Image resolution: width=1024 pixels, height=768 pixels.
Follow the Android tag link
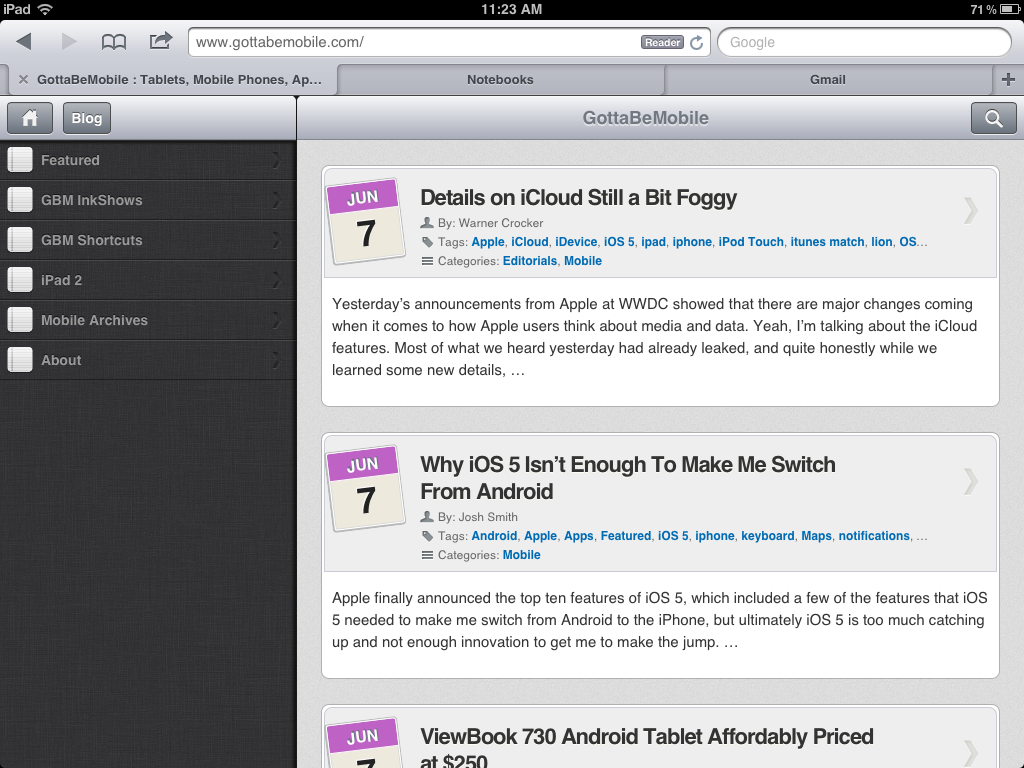[x=494, y=536]
